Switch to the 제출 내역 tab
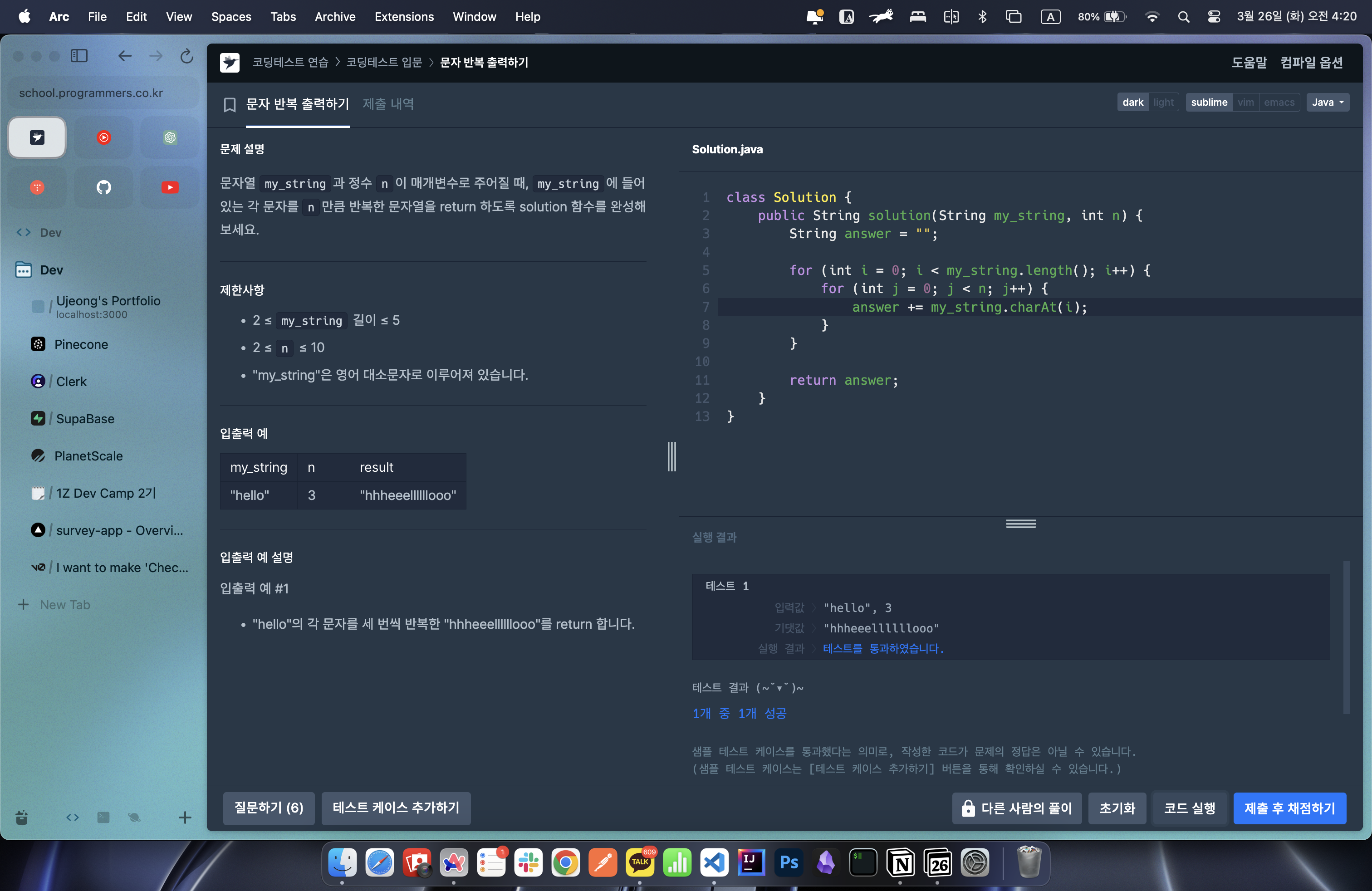Viewport: 1372px width, 891px height. (388, 104)
